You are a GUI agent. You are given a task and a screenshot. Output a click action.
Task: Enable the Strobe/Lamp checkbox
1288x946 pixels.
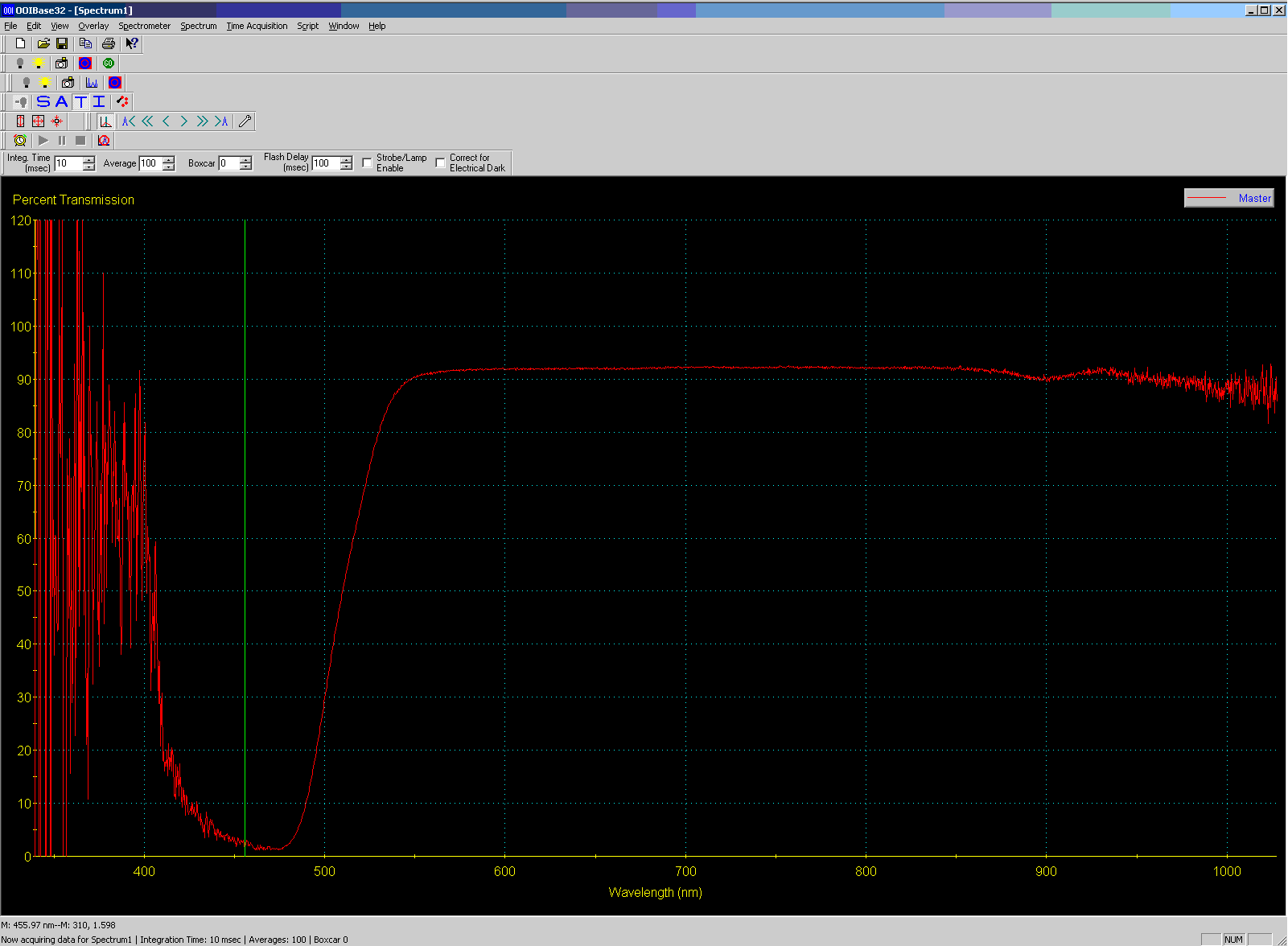tap(368, 162)
